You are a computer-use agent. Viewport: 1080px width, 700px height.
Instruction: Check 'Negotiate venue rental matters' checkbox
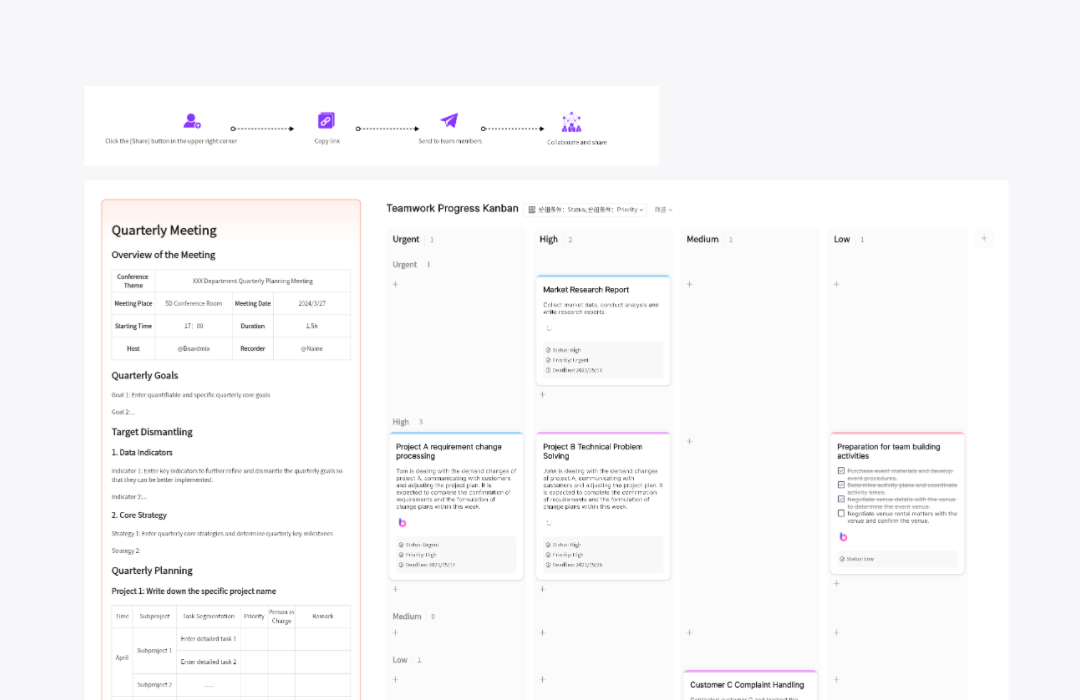point(841,513)
